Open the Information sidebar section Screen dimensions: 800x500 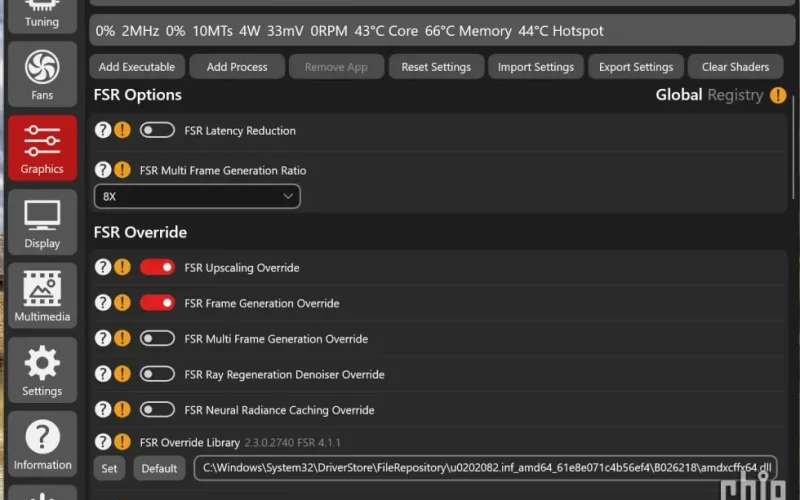click(42, 444)
